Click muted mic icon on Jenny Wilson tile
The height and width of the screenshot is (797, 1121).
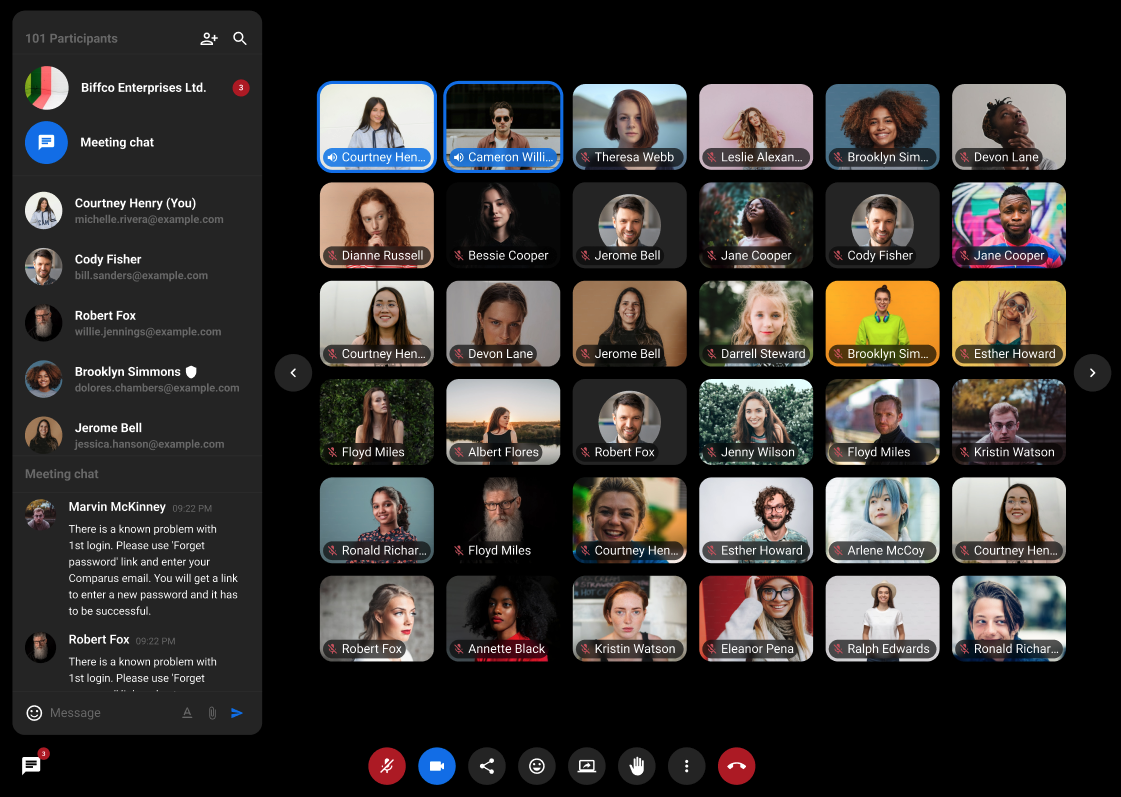(x=711, y=452)
